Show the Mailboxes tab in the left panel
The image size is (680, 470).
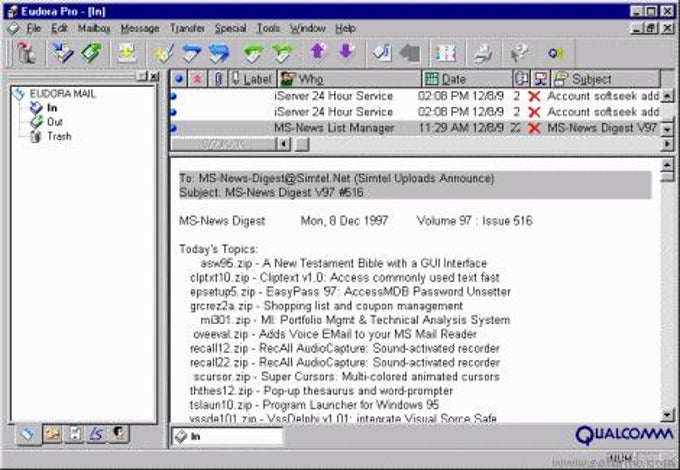tap(29, 434)
